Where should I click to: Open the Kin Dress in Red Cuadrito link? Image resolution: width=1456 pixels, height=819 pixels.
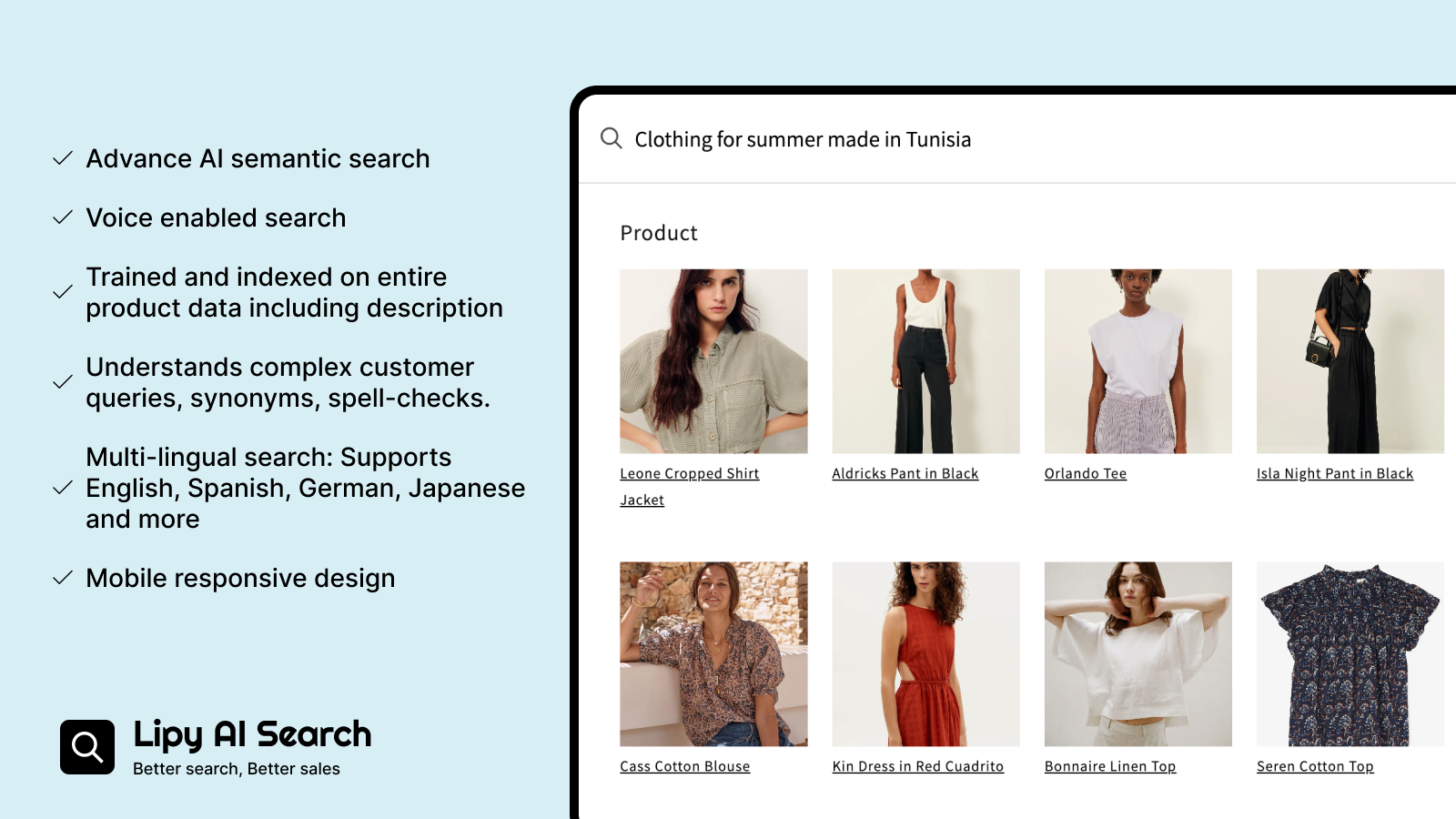(918, 765)
